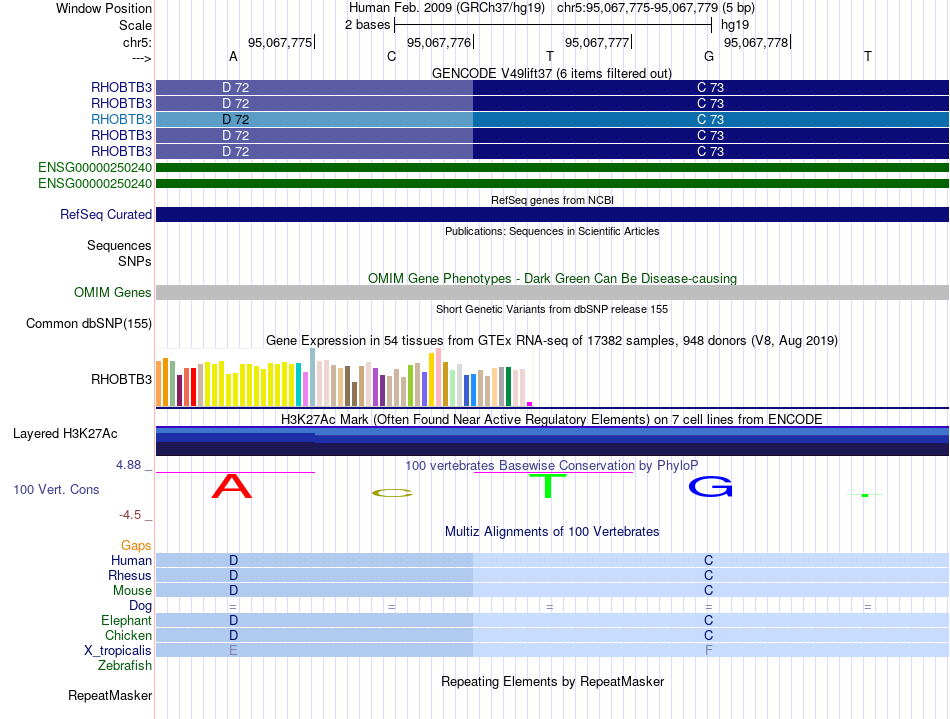The width and height of the screenshot is (950, 719).
Task: Click the Elephant alignment row label
Action: [126, 620]
